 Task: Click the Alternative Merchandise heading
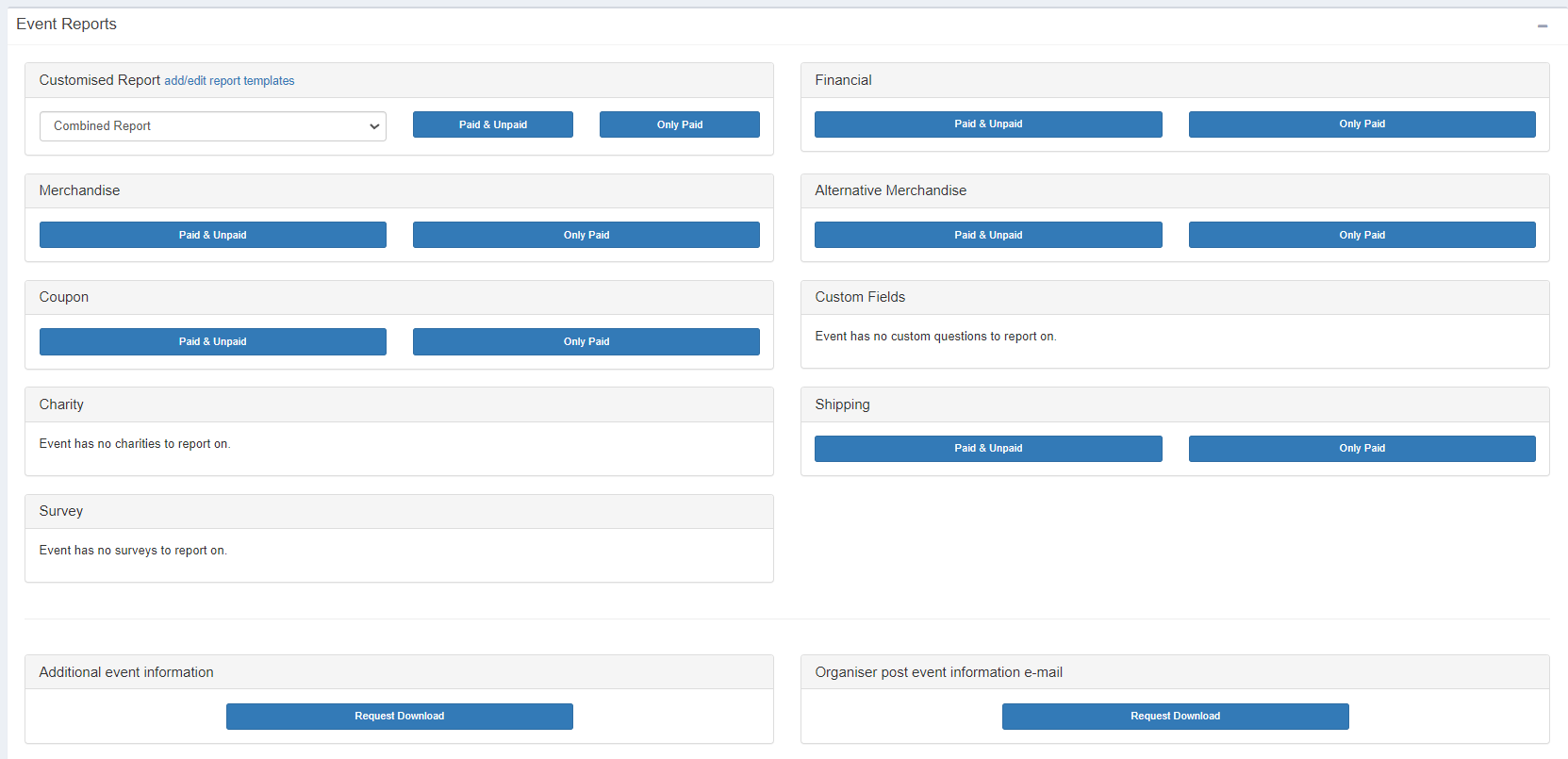(891, 190)
